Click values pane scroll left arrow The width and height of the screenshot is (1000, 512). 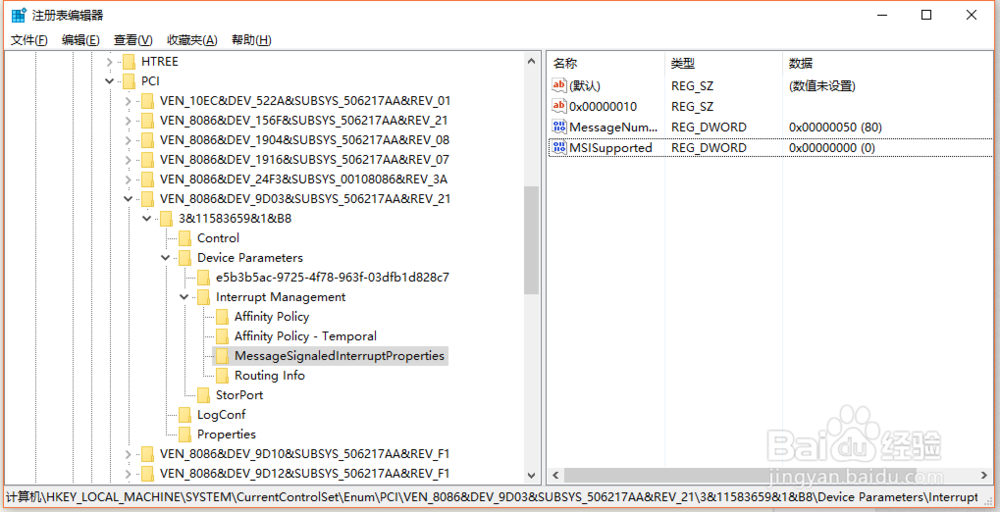555,476
